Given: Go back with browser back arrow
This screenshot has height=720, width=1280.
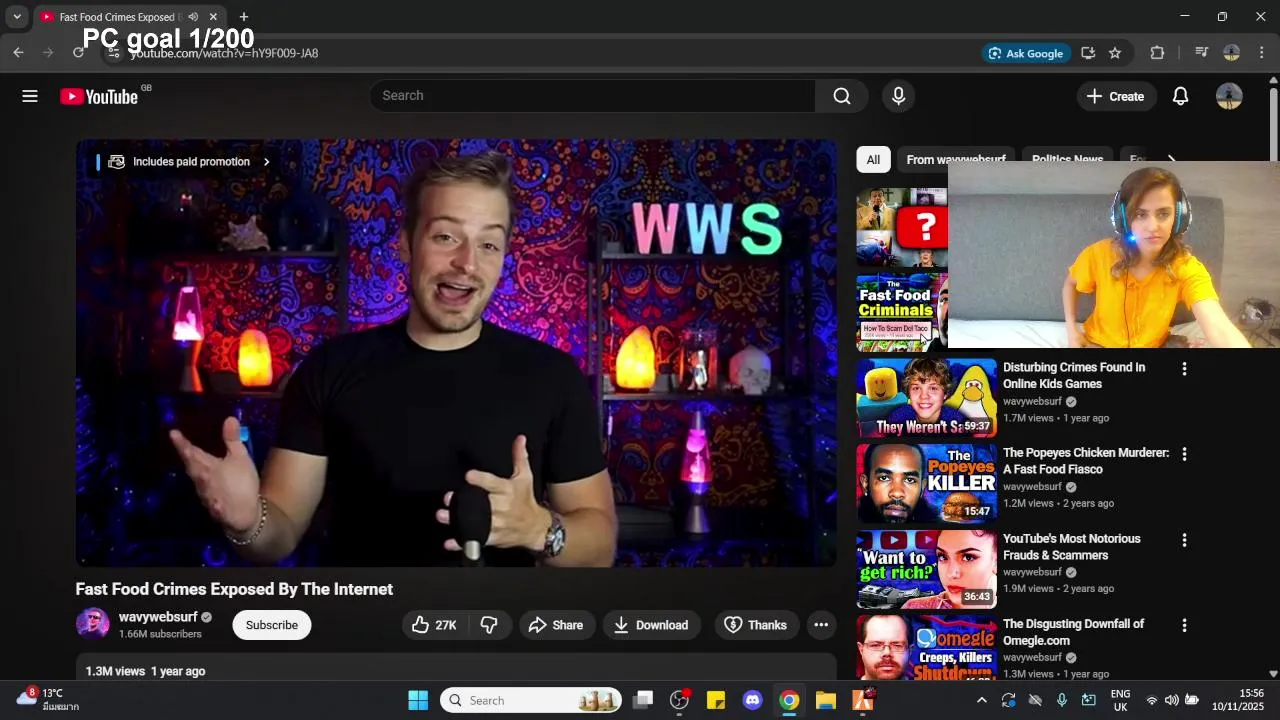Looking at the screenshot, I should click(x=18, y=53).
